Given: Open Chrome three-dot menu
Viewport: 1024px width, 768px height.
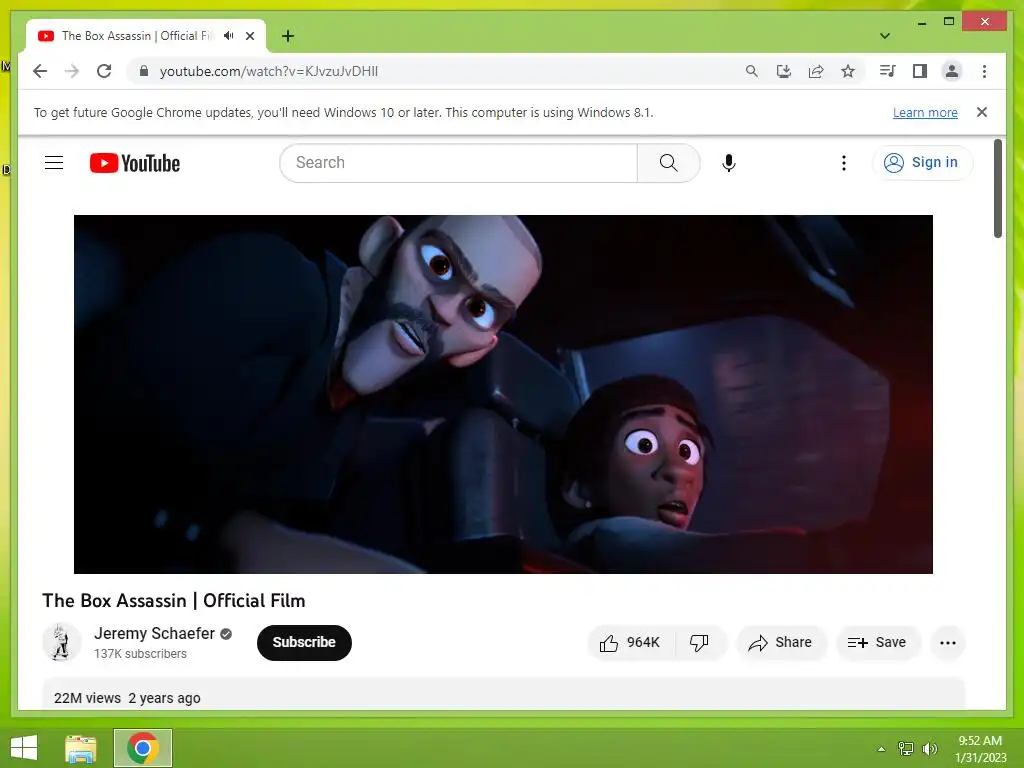Looking at the screenshot, I should click(x=984, y=71).
